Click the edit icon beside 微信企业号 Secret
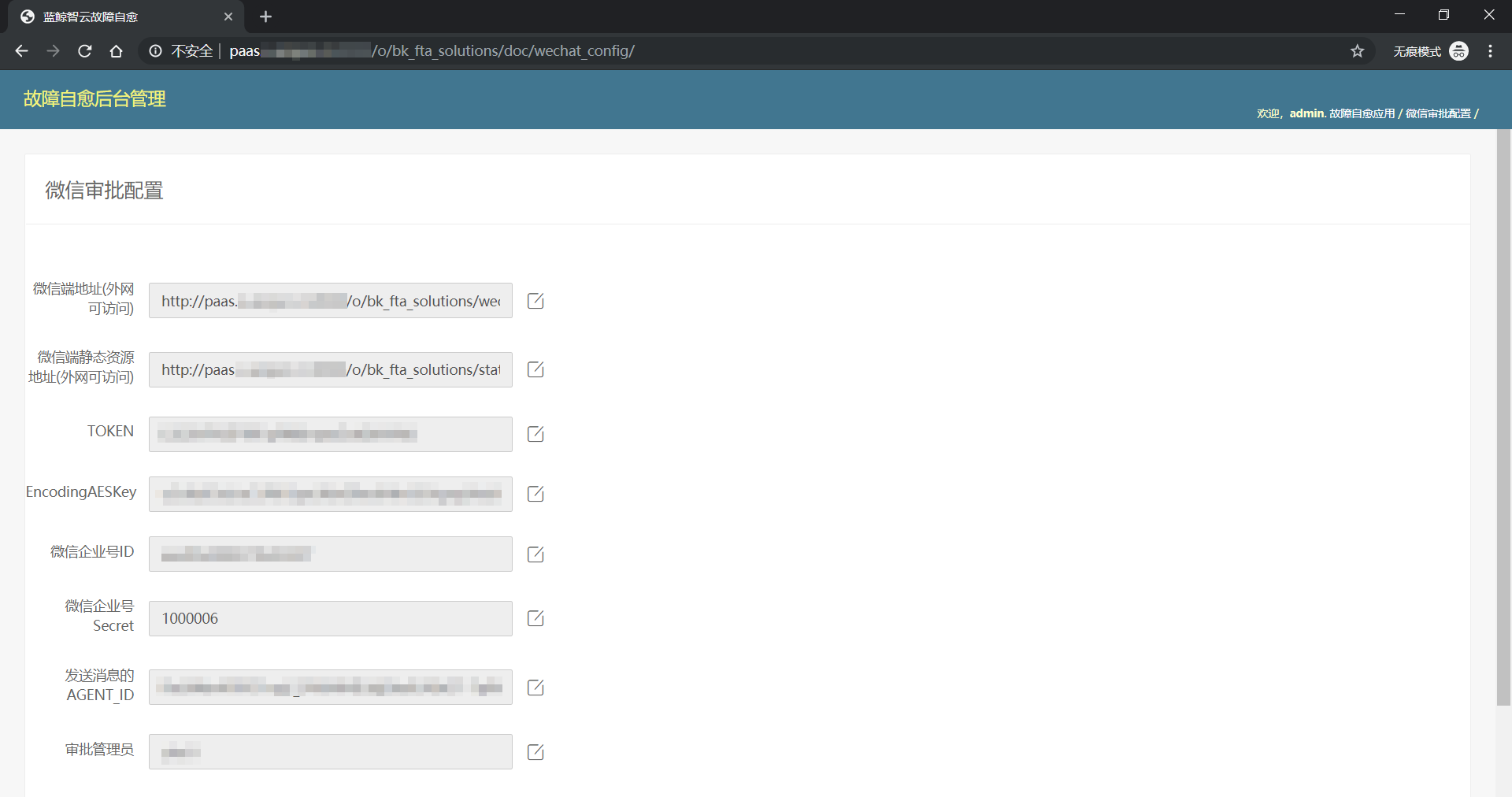1512x797 pixels. click(535, 618)
